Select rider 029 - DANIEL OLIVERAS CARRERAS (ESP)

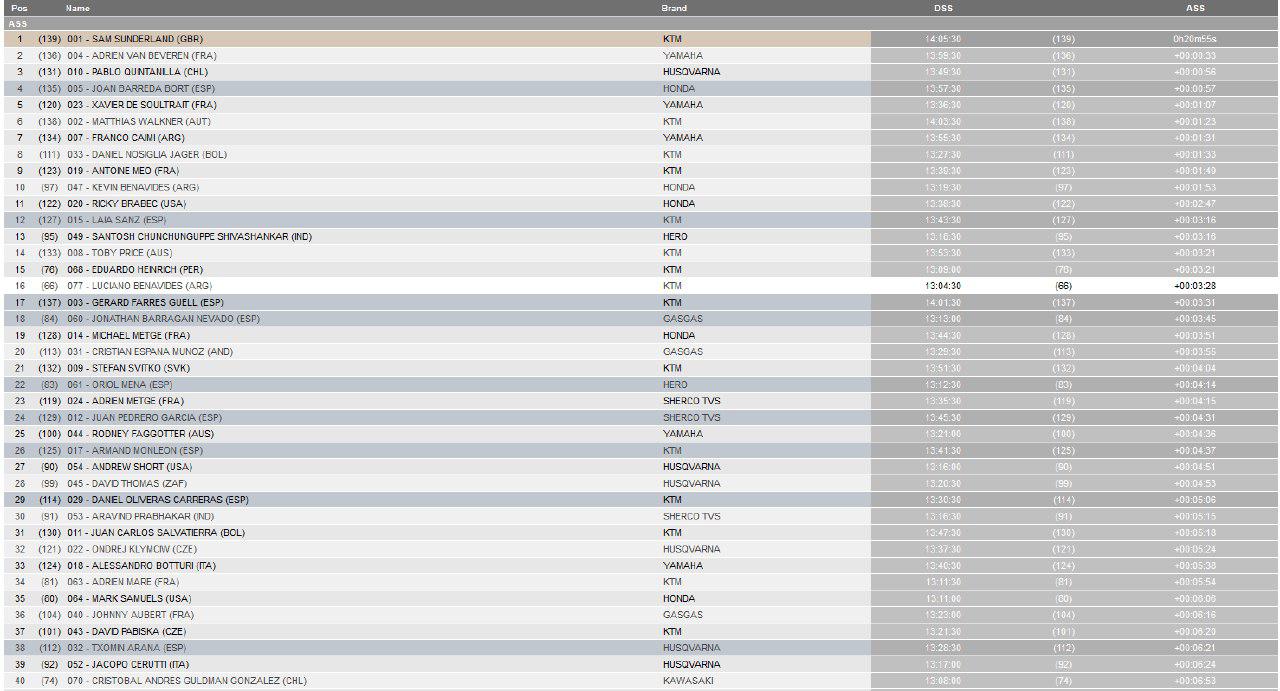[x=158, y=499]
